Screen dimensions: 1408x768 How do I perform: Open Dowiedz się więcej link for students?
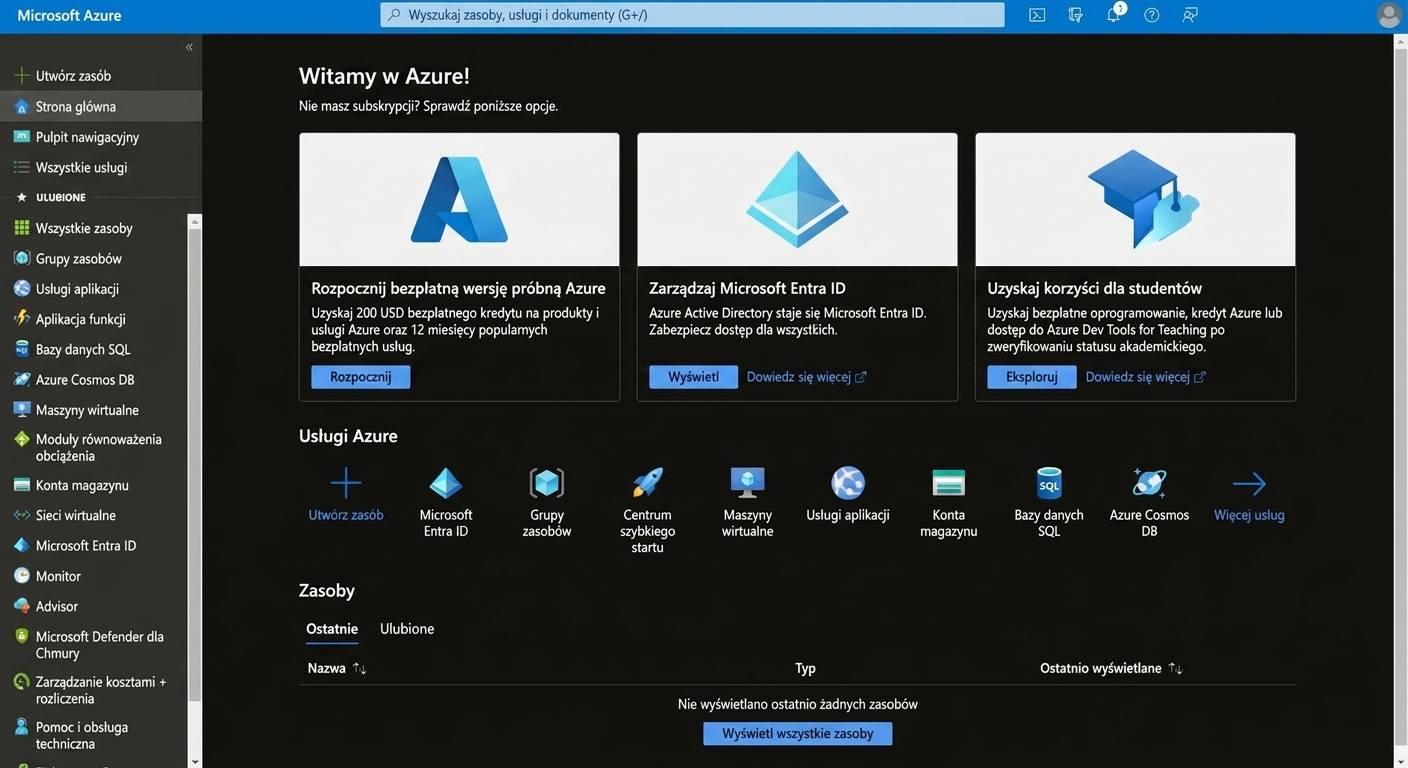pyautogui.click(x=1145, y=377)
